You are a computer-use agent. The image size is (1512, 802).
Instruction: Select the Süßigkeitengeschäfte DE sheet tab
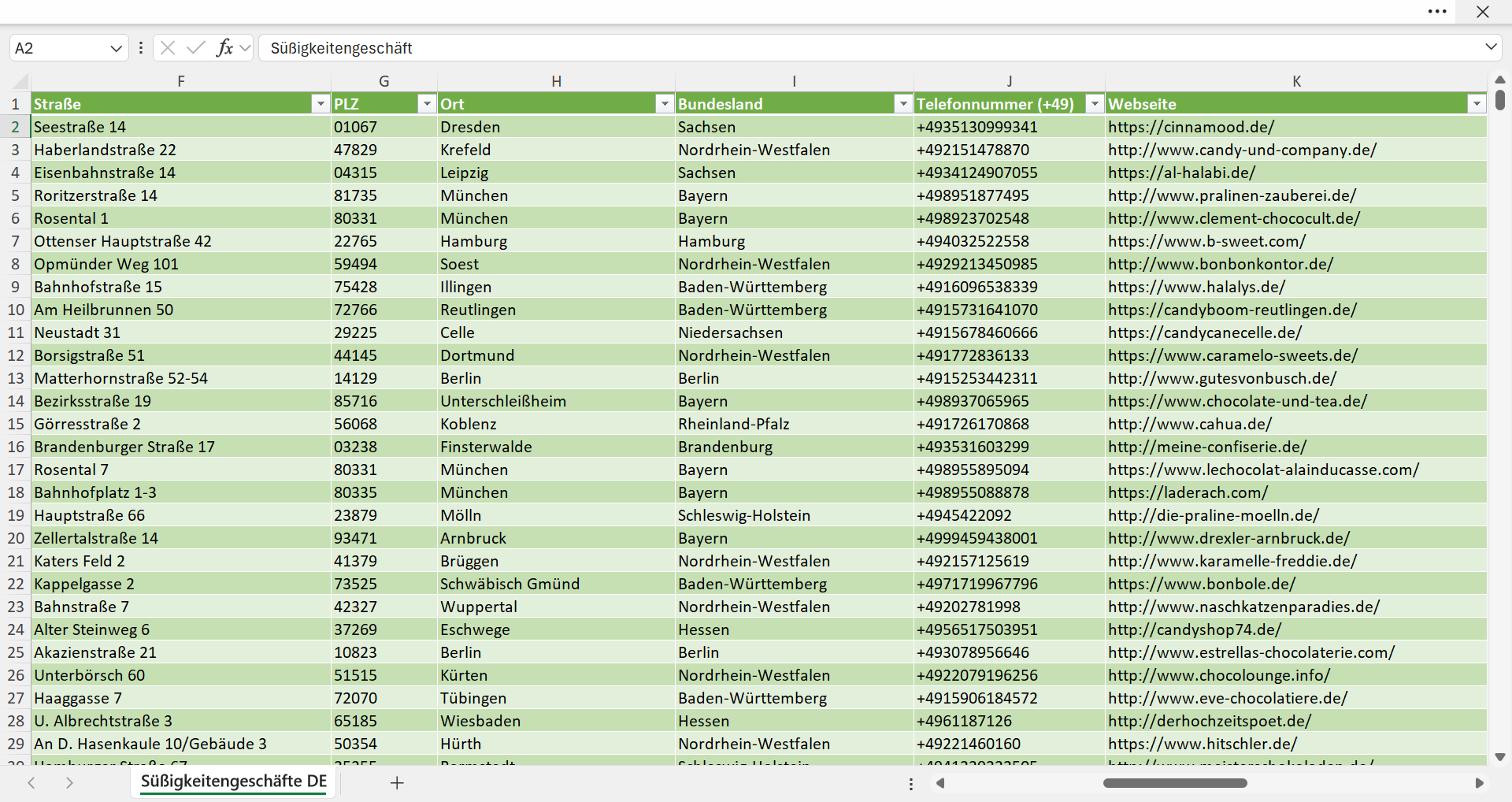234,782
